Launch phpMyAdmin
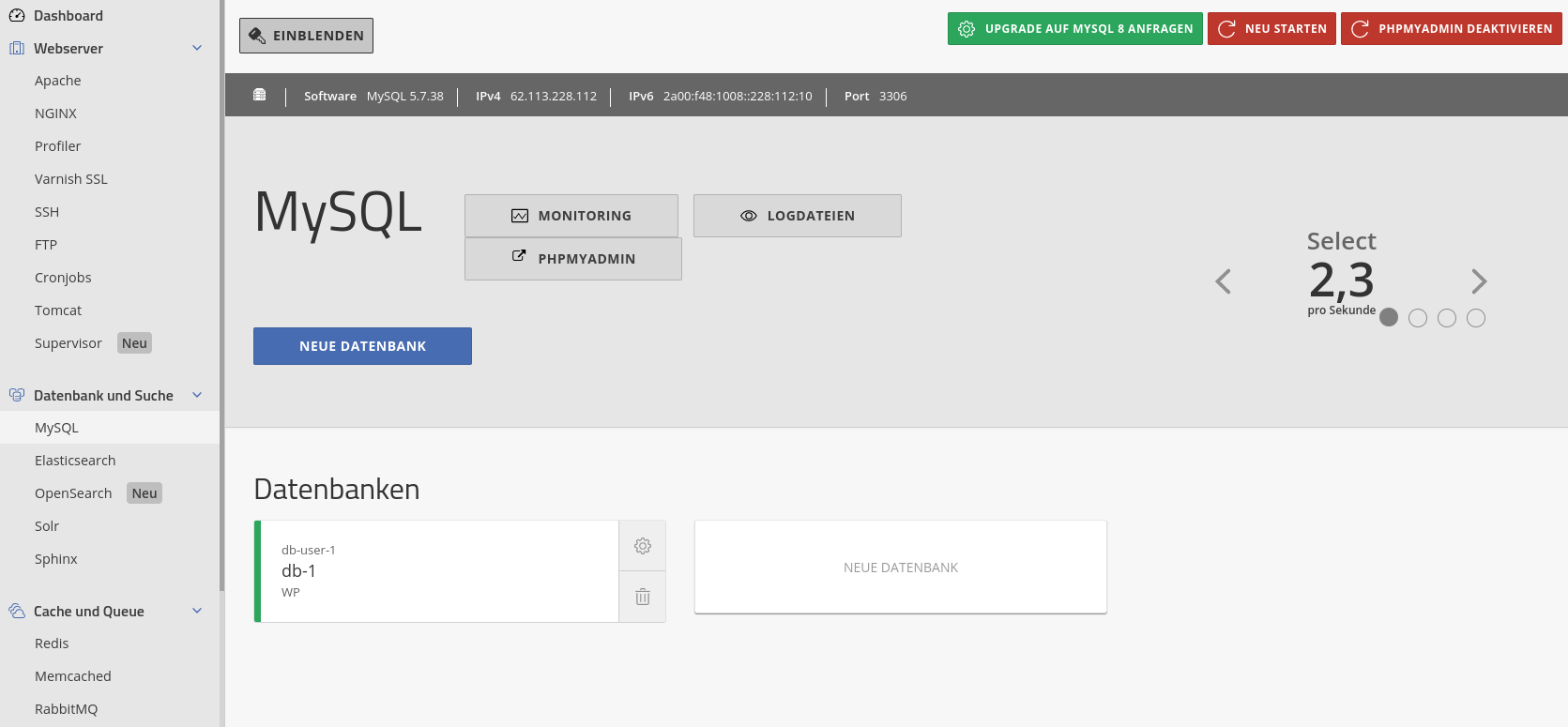This screenshot has height=727, width=1568. coord(573,259)
